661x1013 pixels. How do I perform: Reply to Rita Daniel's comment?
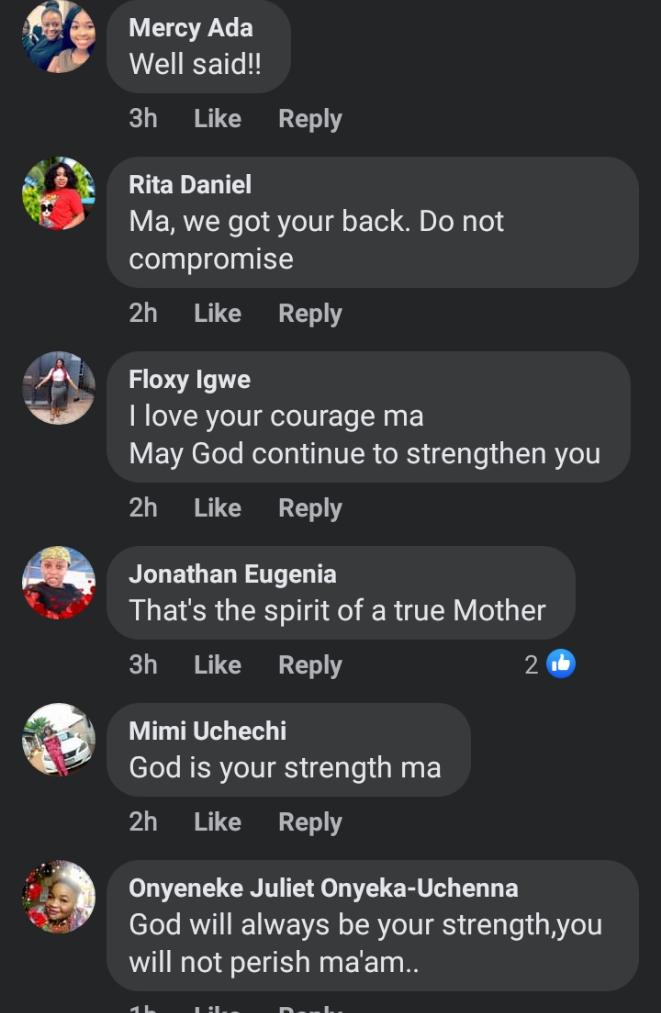pyautogui.click(x=310, y=313)
